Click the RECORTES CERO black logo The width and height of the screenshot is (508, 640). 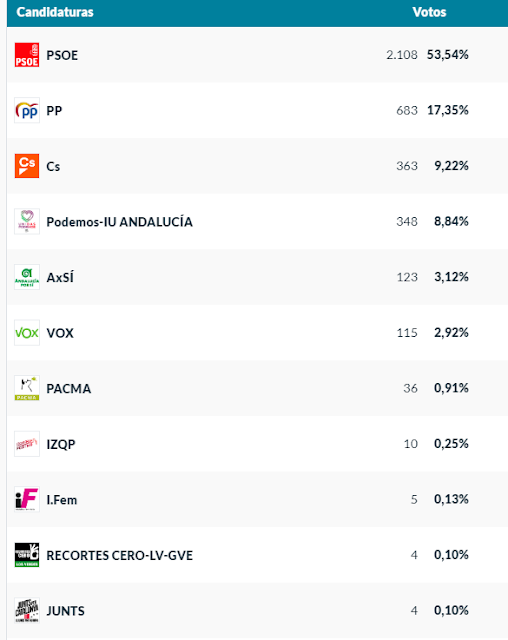click(x=27, y=555)
